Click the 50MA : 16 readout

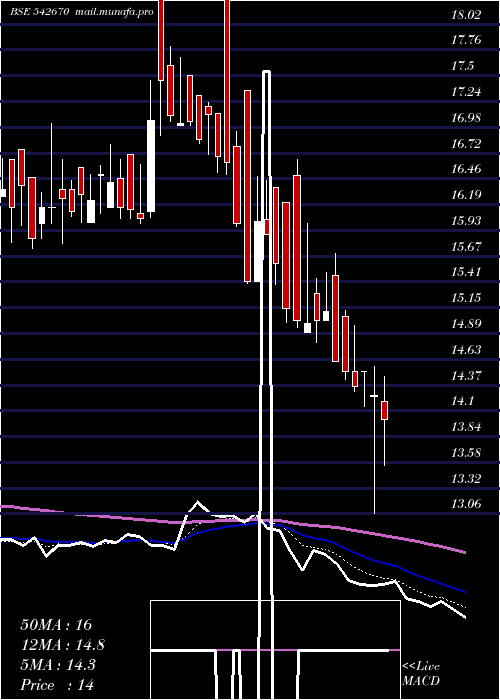[56, 625]
